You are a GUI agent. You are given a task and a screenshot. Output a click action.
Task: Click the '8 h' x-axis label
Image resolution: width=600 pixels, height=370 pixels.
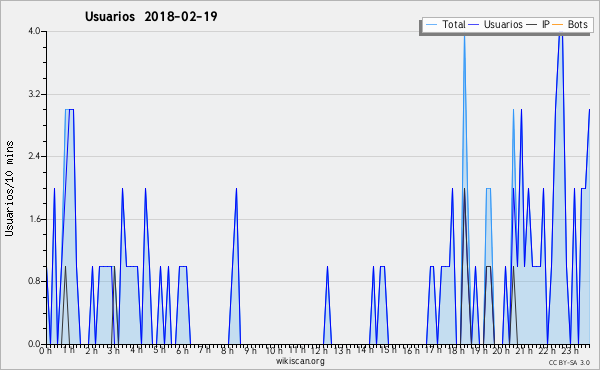227,350
